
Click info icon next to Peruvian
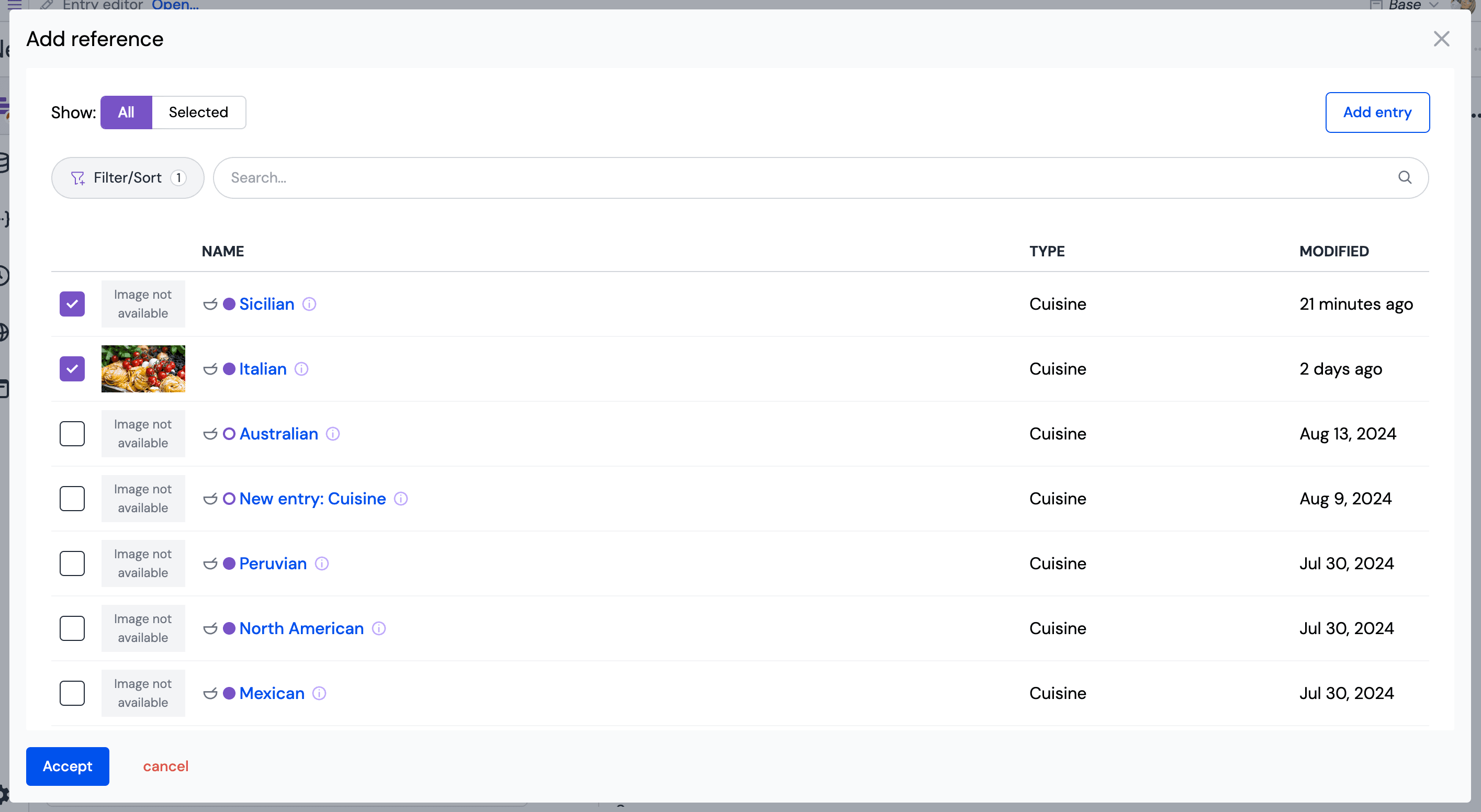[322, 564]
